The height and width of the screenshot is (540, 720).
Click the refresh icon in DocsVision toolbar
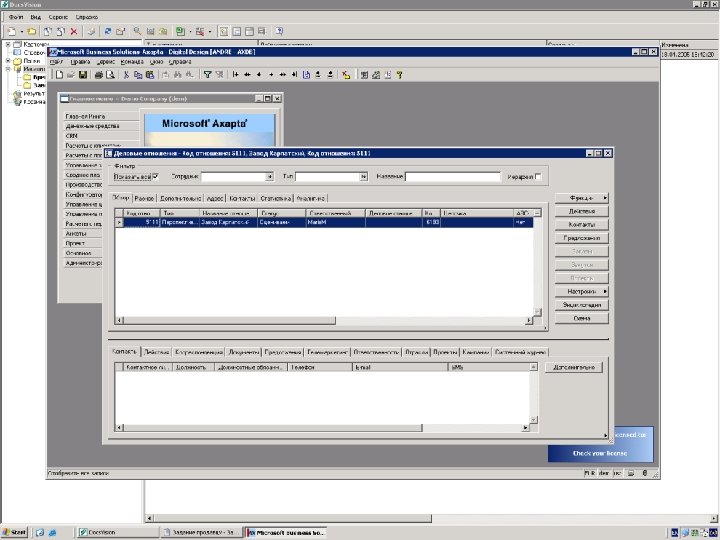(x=108, y=31)
